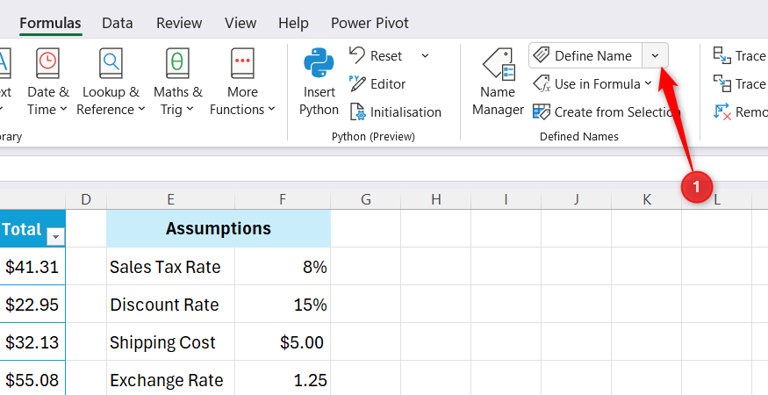
Task: Open the Python Initialisation settings
Action: coord(395,112)
